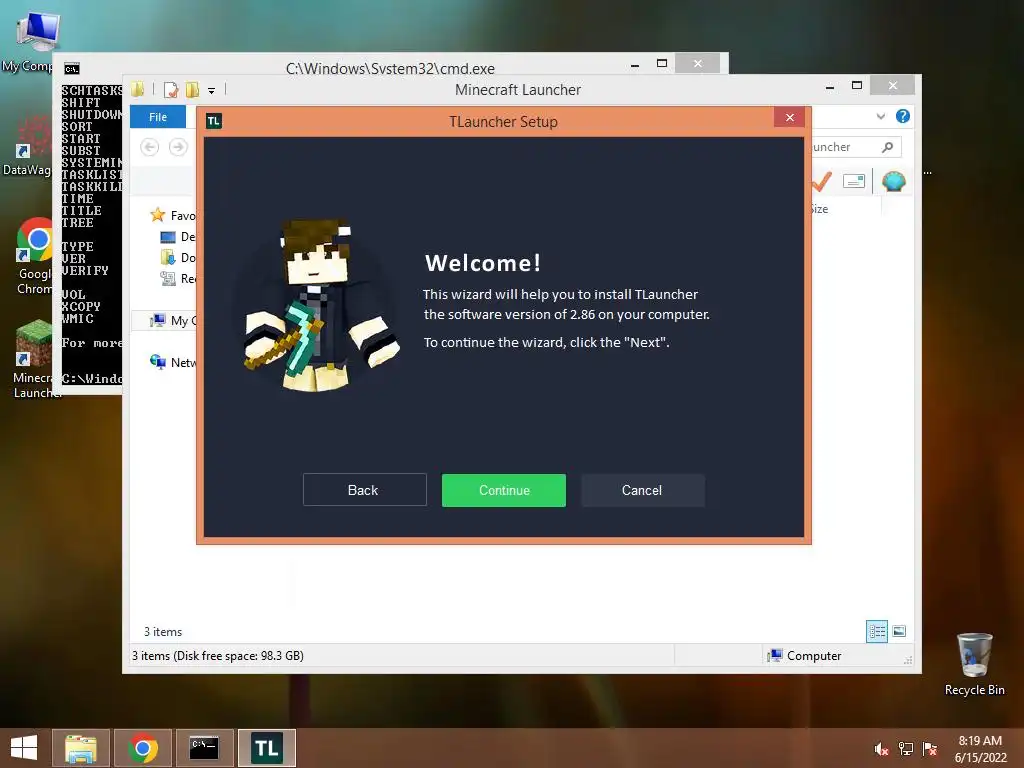Select Network in navigation pane
Viewport: 1024px width, 768px height.
coord(173,362)
